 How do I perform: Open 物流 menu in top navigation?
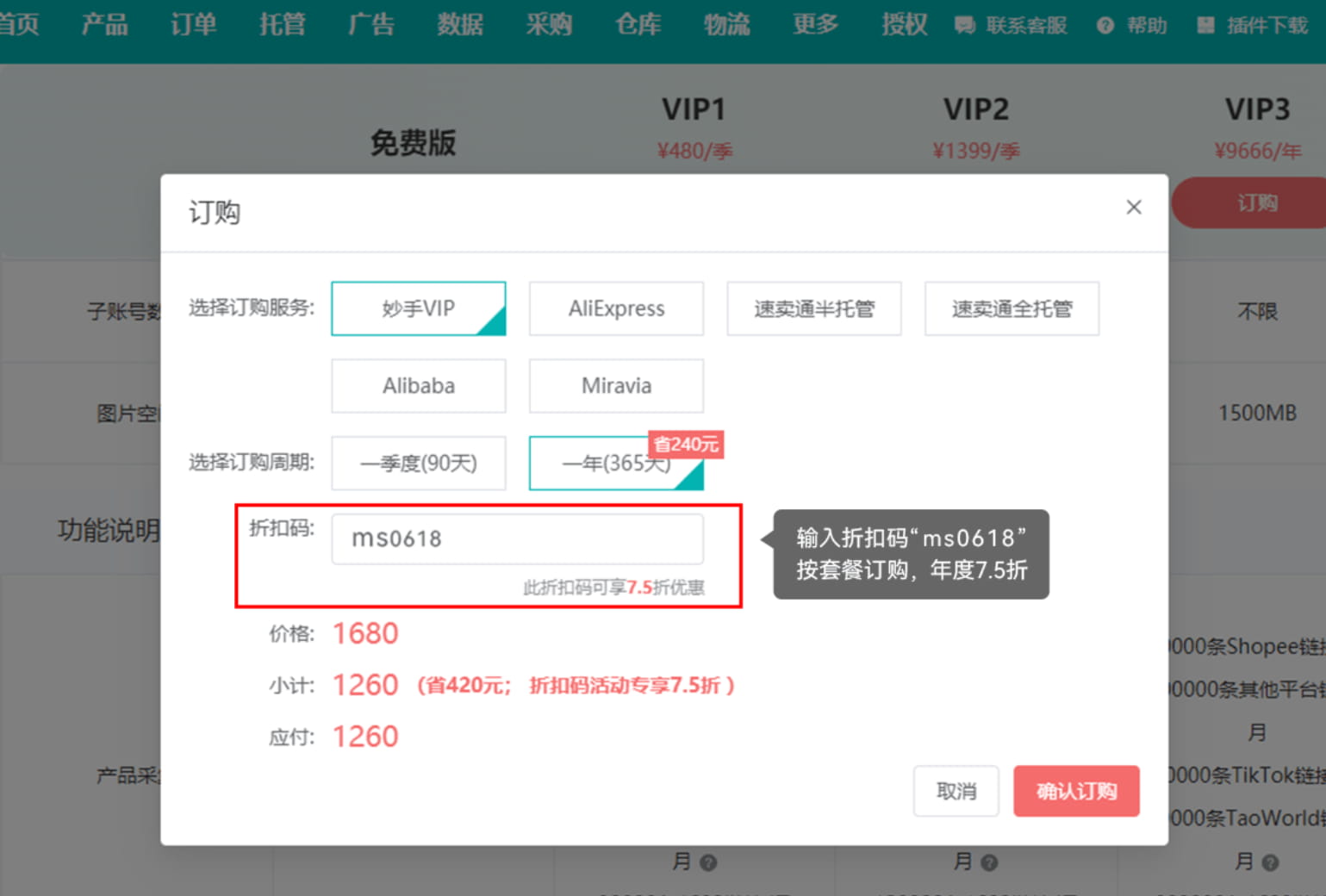point(727,24)
